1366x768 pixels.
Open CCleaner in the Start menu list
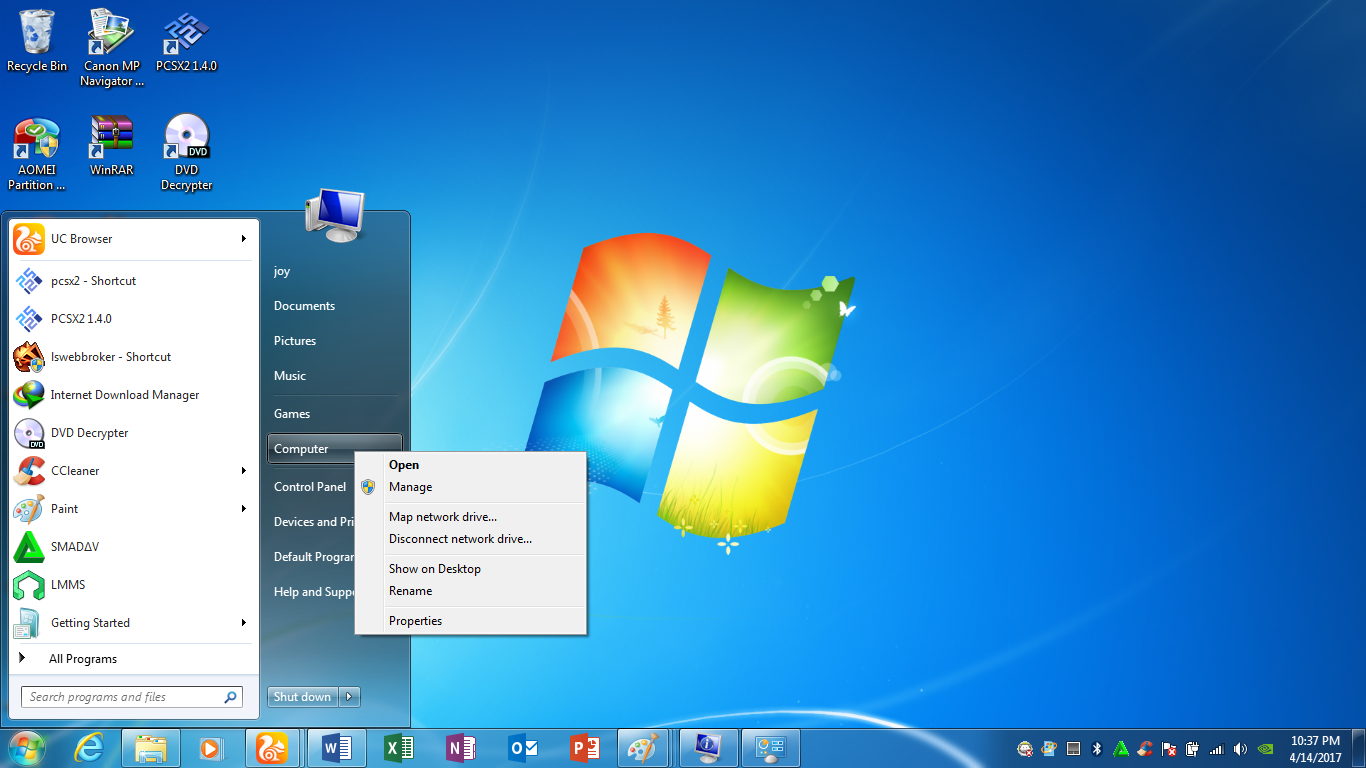point(134,471)
